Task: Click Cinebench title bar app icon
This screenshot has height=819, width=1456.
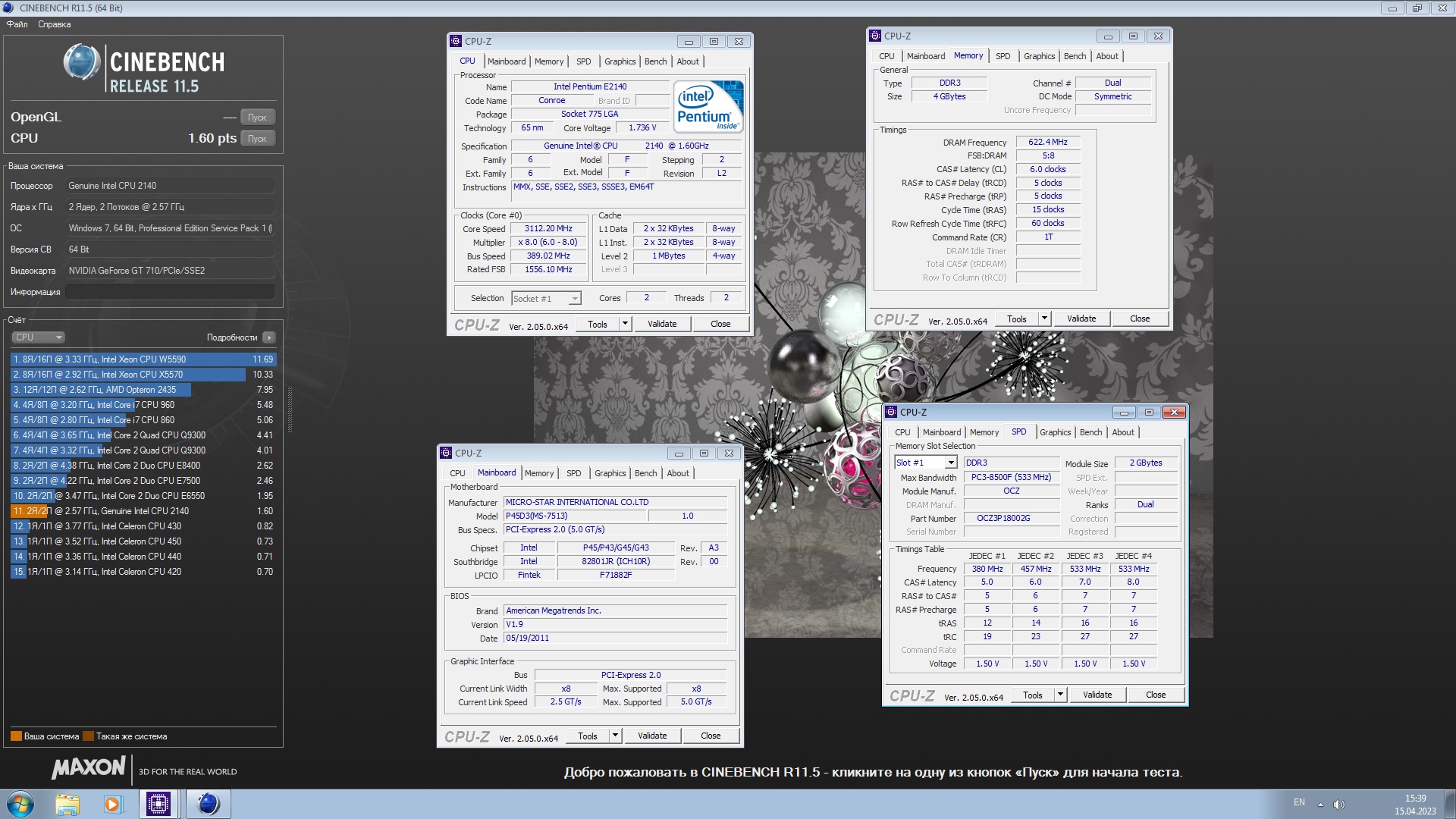Action: coord(8,8)
